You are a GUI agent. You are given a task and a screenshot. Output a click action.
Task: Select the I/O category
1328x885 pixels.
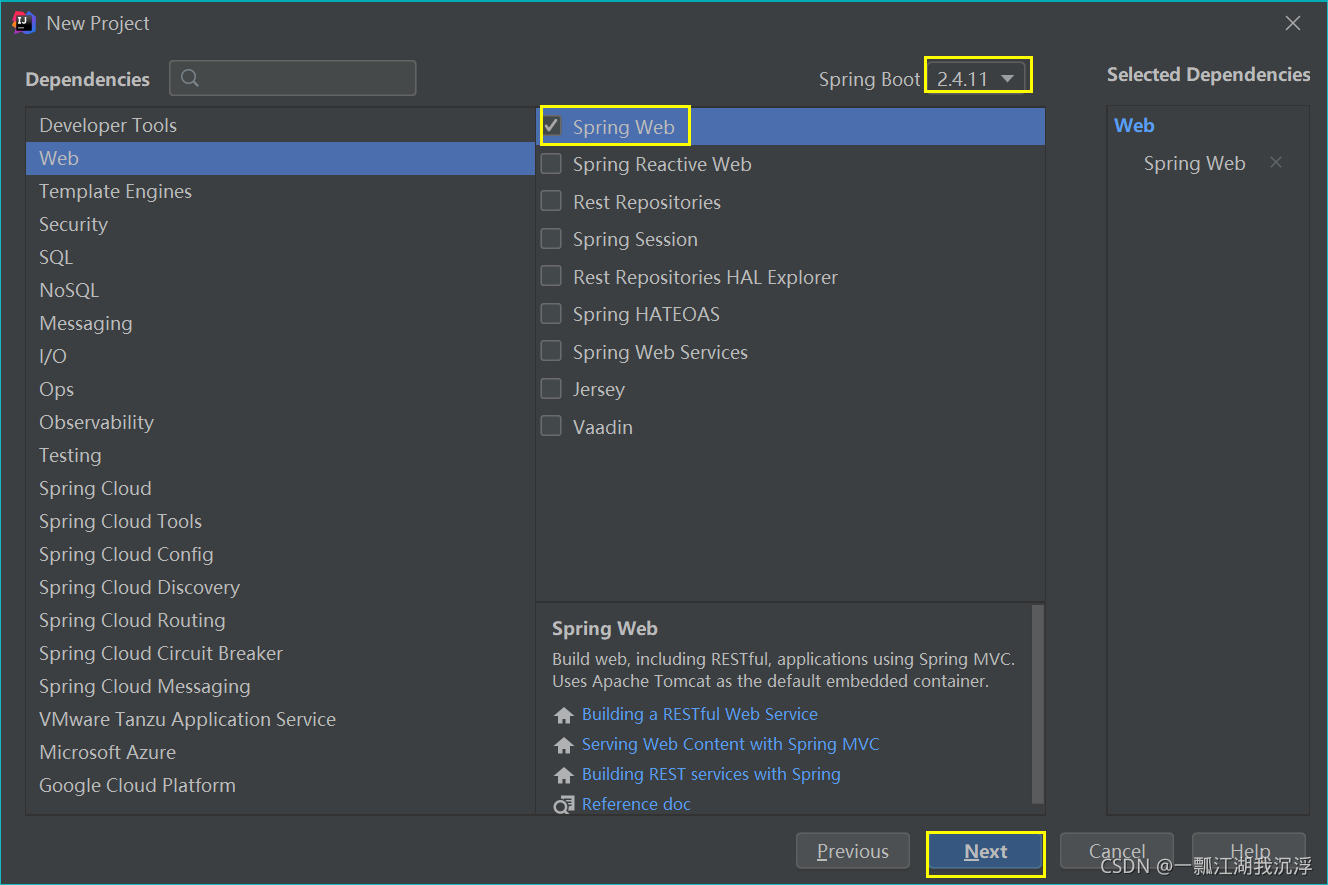pos(280,356)
